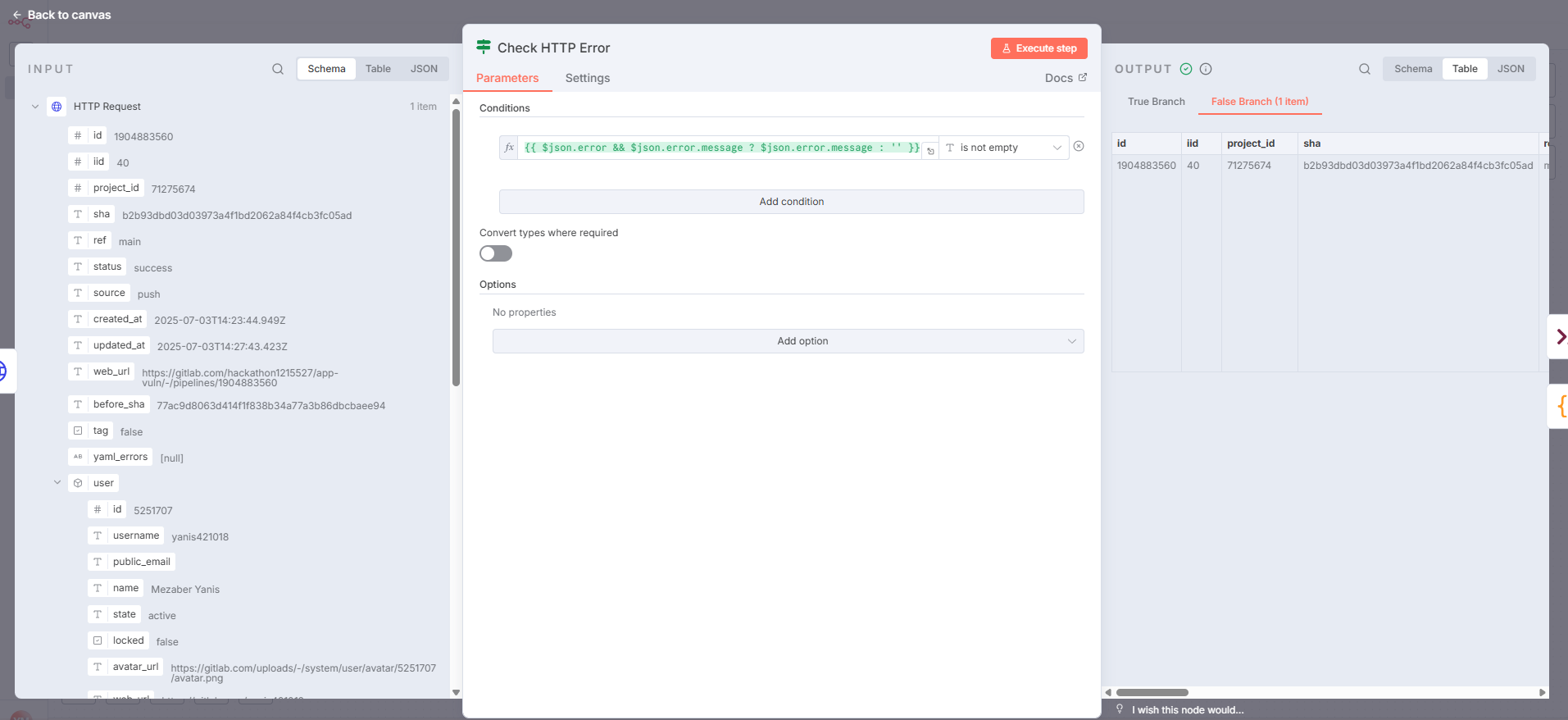This screenshot has height=720, width=1568.
Task: Collapse the user object in input schema
Action: tap(57, 483)
